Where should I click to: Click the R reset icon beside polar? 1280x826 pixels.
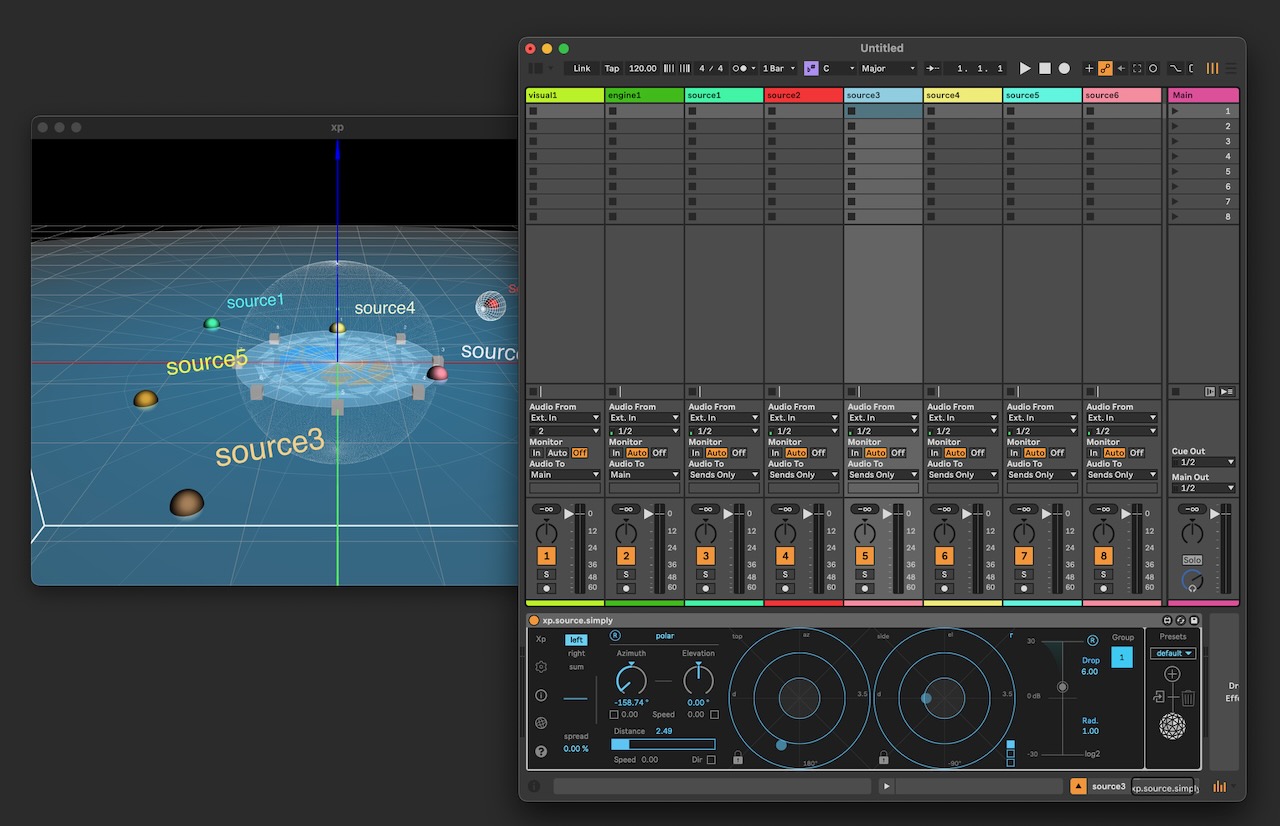point(615,636)
